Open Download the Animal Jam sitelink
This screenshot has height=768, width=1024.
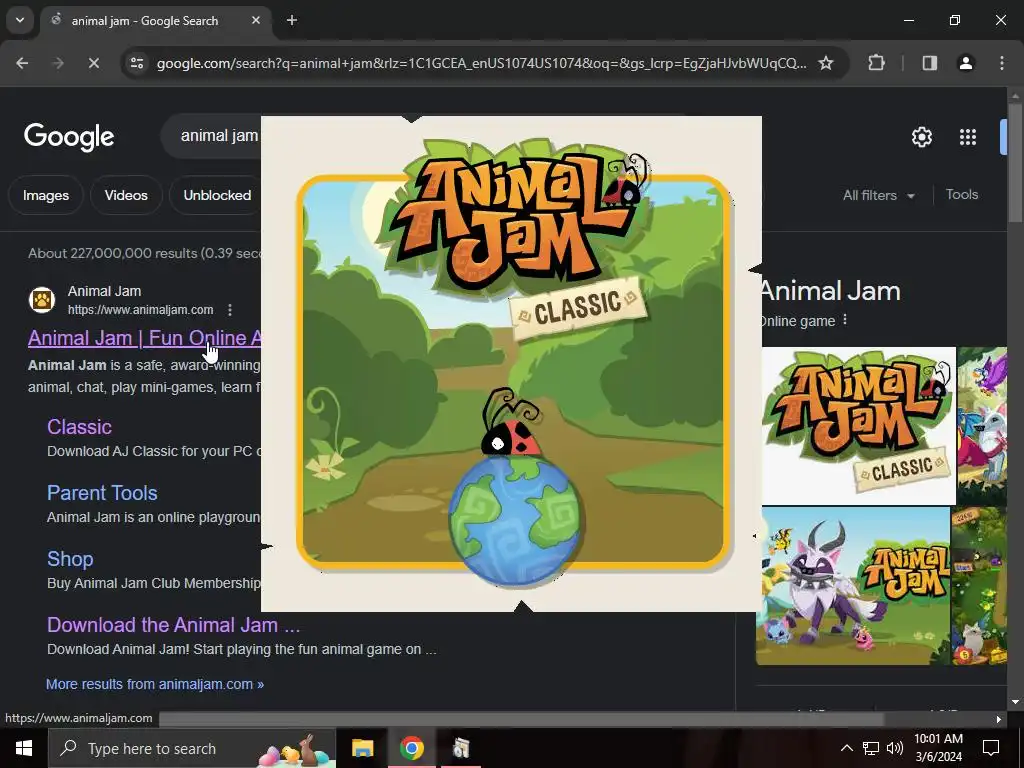pyautogui.click(x=173, y=624)
